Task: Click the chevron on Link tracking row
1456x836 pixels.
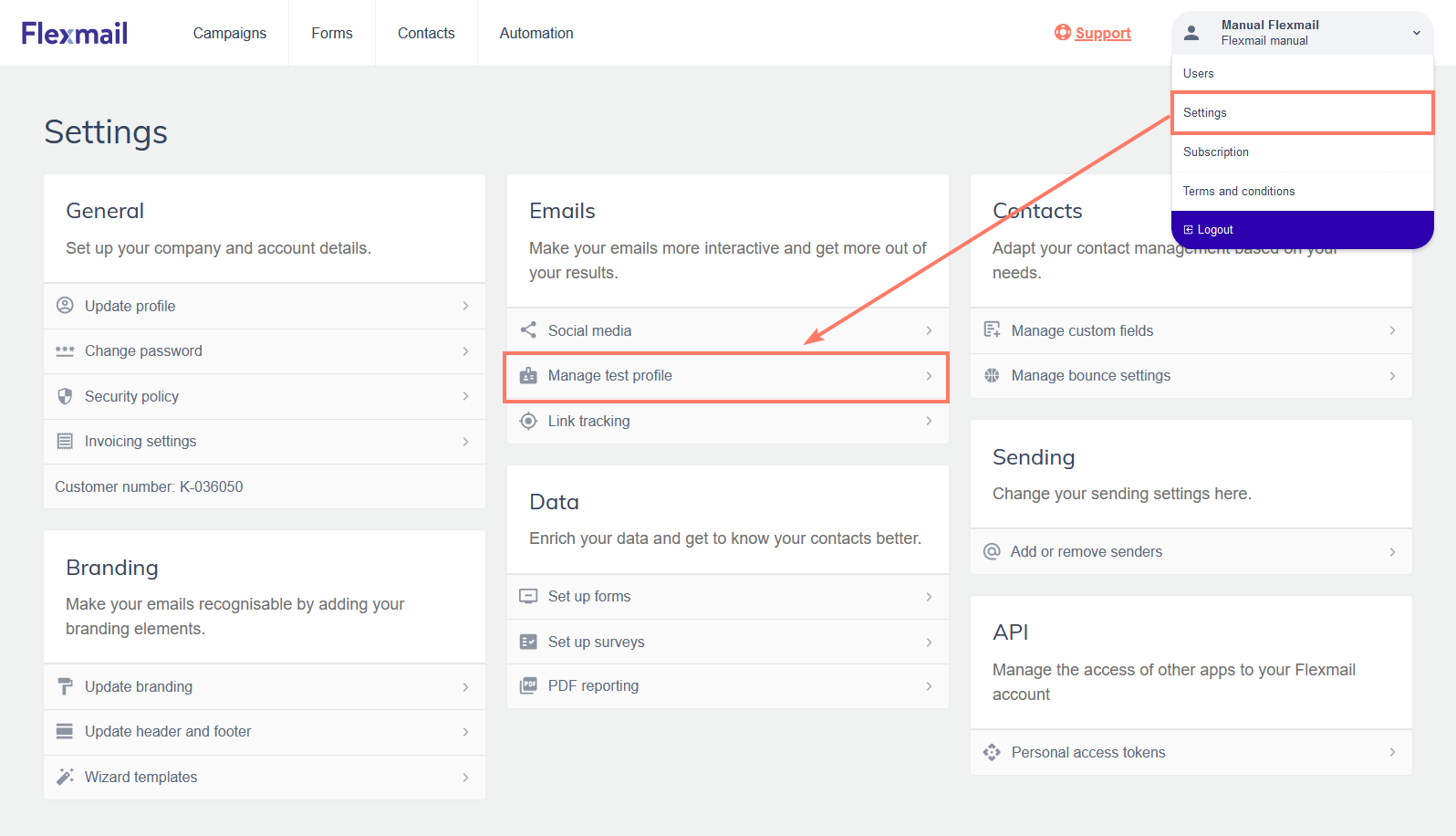Action: [x=929, y=421]
